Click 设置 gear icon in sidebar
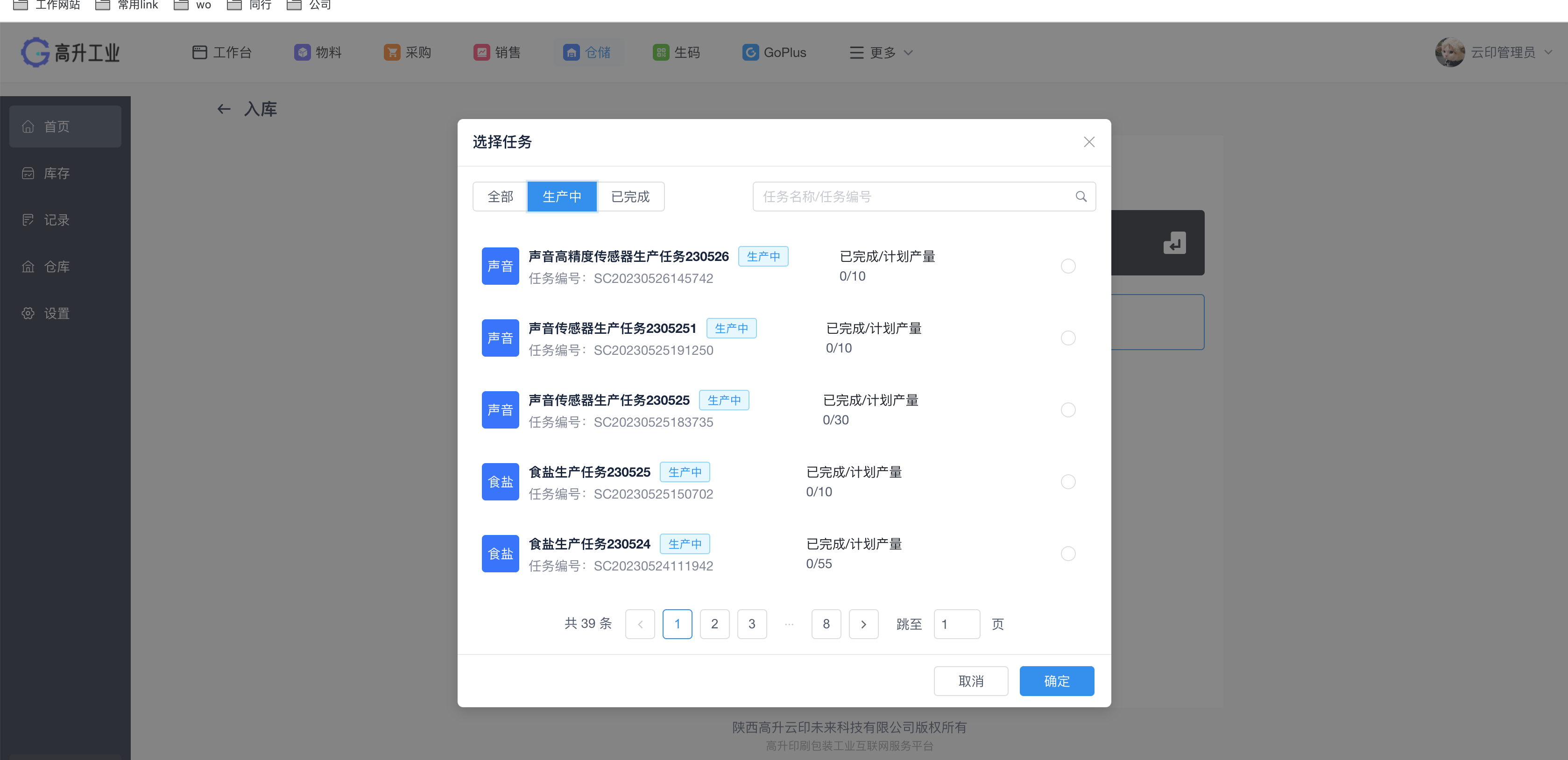This screenshot has height=760, width=1568. tap(28, 313)
